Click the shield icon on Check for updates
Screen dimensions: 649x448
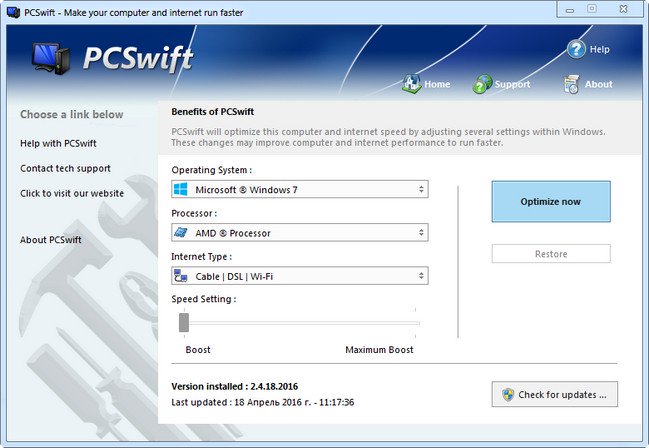tap(507, 395)
